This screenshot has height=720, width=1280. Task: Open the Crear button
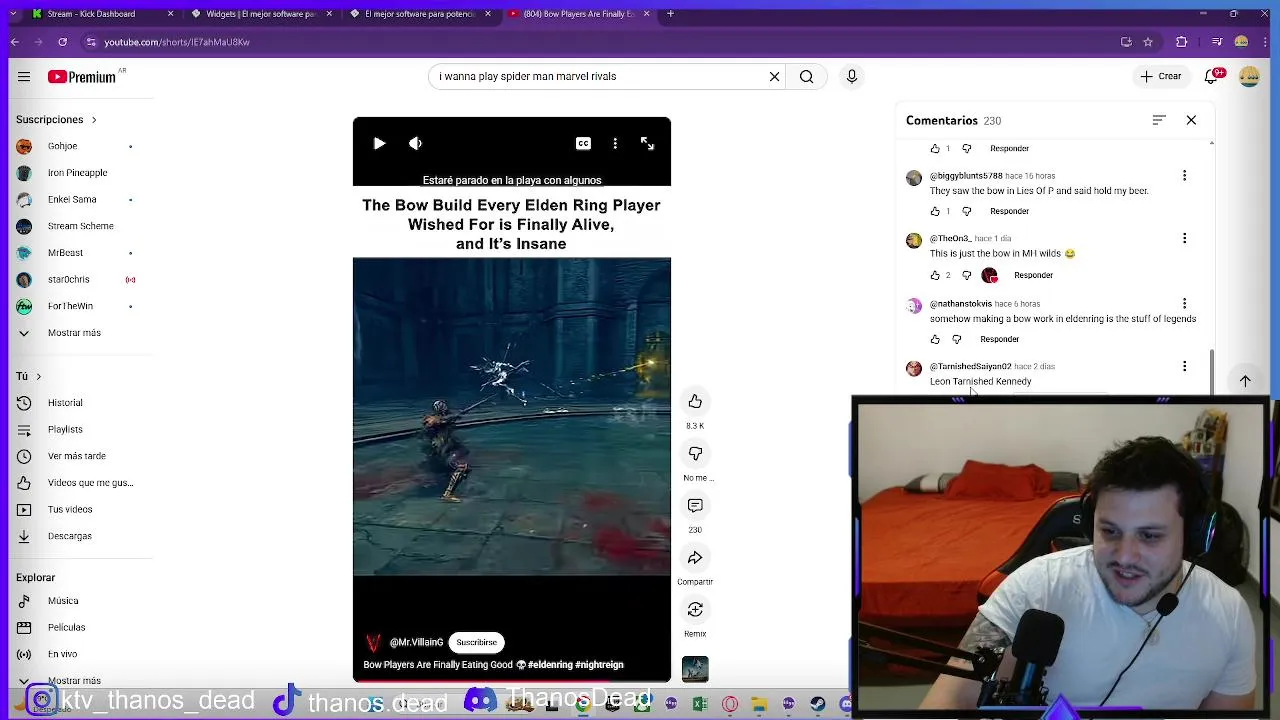tap(1161, 76)
